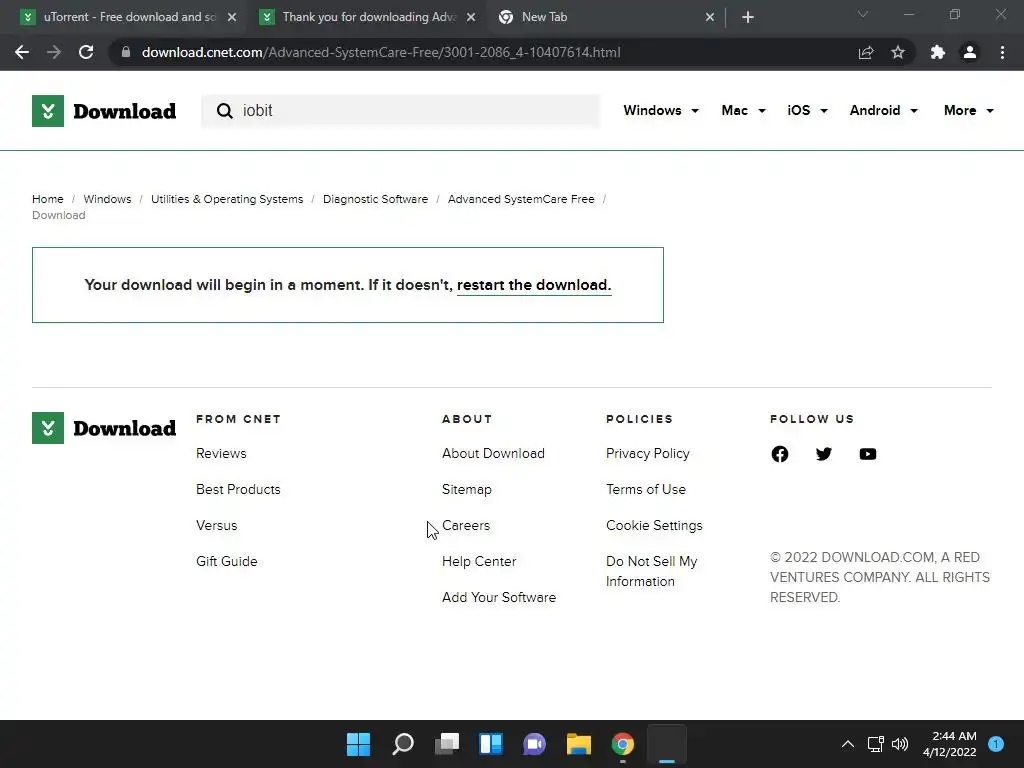Open the Sitemap link

[x=466, y=489]
